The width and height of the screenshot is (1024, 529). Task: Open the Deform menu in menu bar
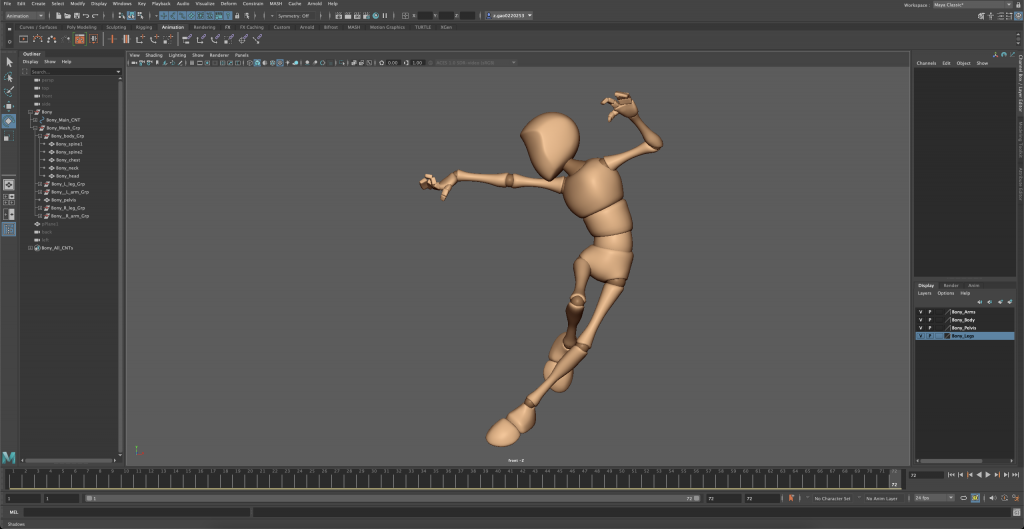click(x=228, y=4)
